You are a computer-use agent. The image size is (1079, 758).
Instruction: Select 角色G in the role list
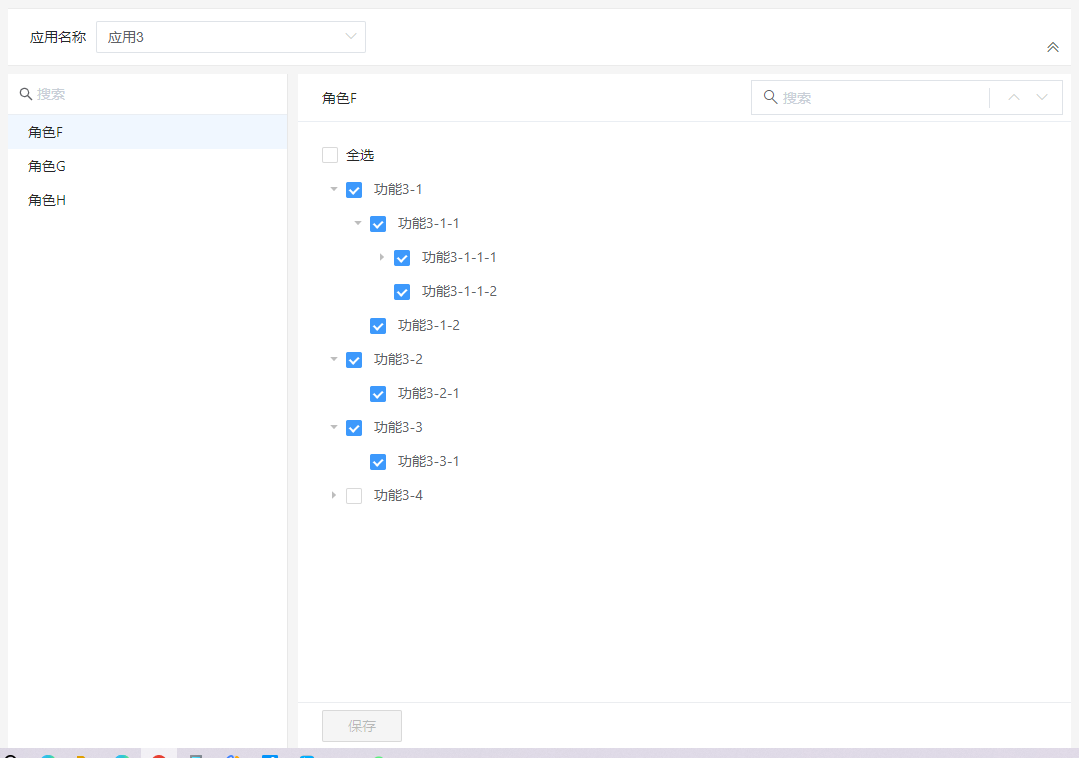coord(47,166)
